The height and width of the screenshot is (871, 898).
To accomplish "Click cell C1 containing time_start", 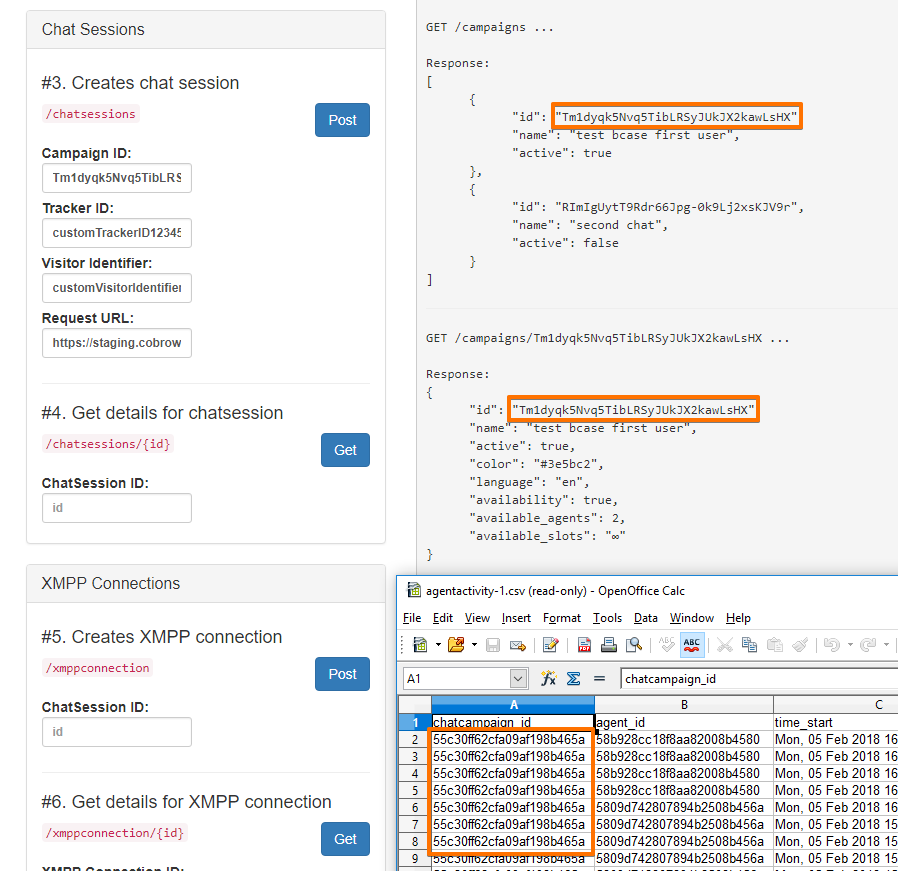I will pyautogui.click(x=836, y=723).
